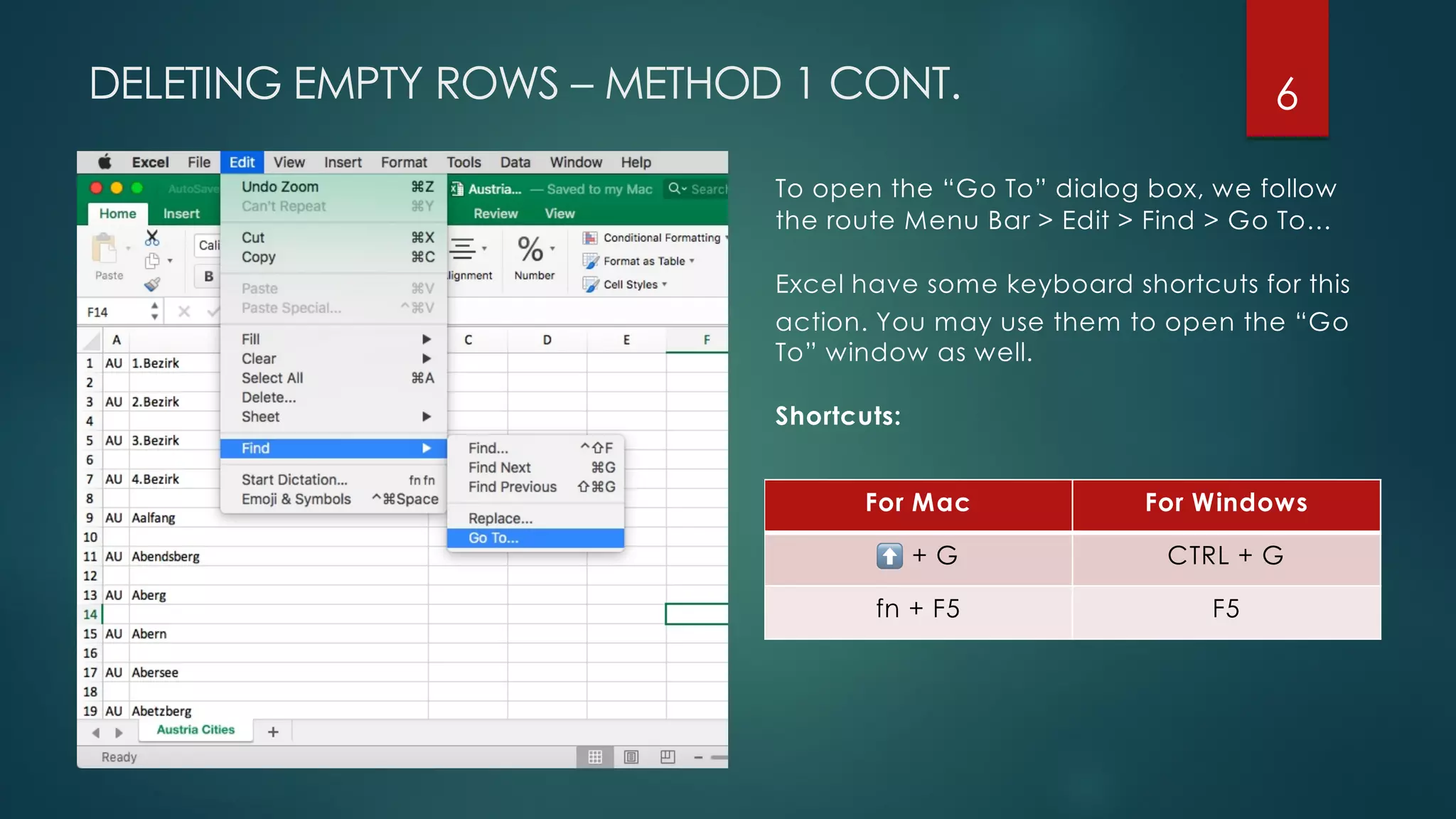Select the Format Painter brush icon
Viewport: 1456px width, 819px height.
(152, 285)
